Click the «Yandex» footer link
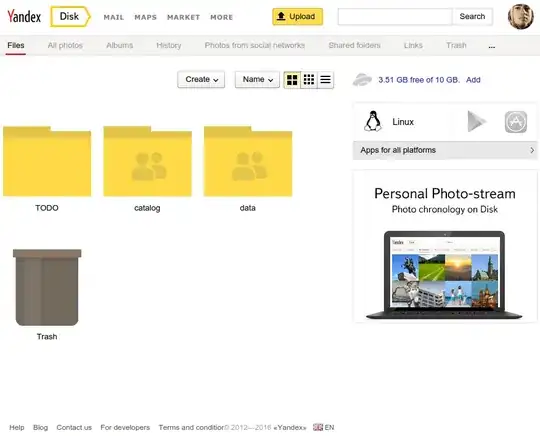Viewport: 540px width, 436px height. 290,427
